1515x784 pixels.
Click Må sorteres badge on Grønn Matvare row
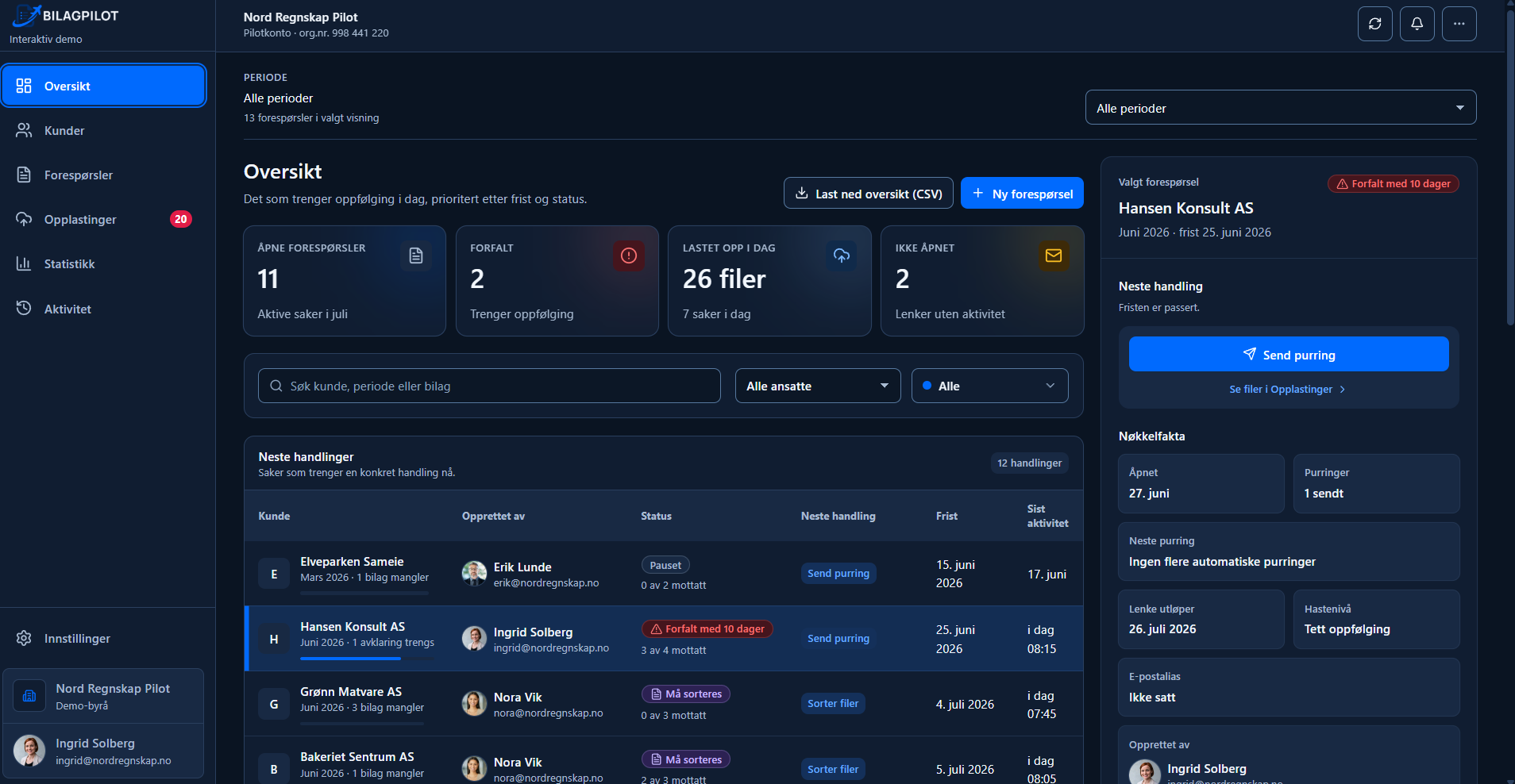(x=686, y=694)
